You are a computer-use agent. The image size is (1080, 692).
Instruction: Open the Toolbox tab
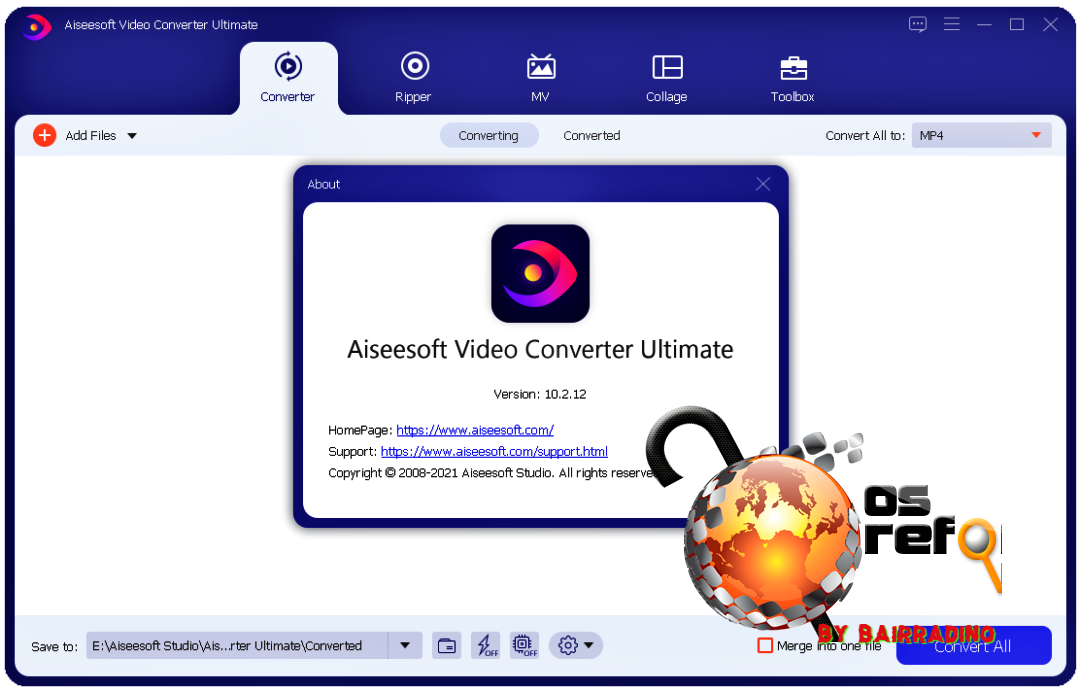793,78
